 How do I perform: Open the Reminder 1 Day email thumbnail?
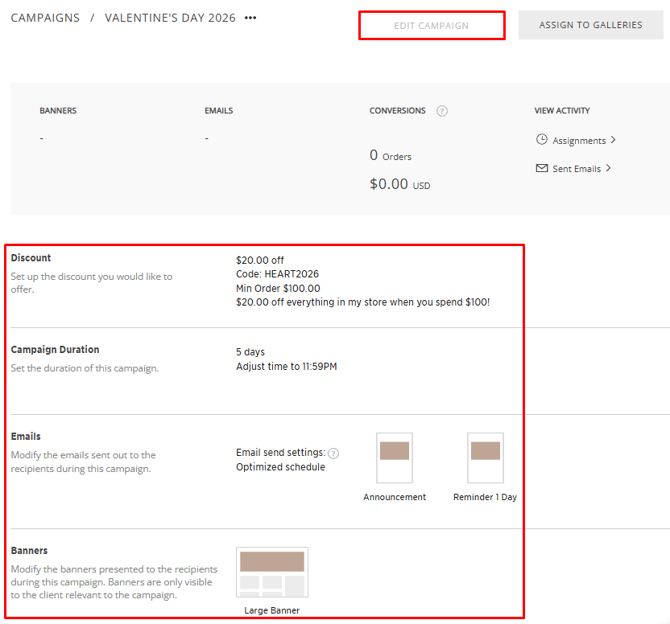coord(485,458)
